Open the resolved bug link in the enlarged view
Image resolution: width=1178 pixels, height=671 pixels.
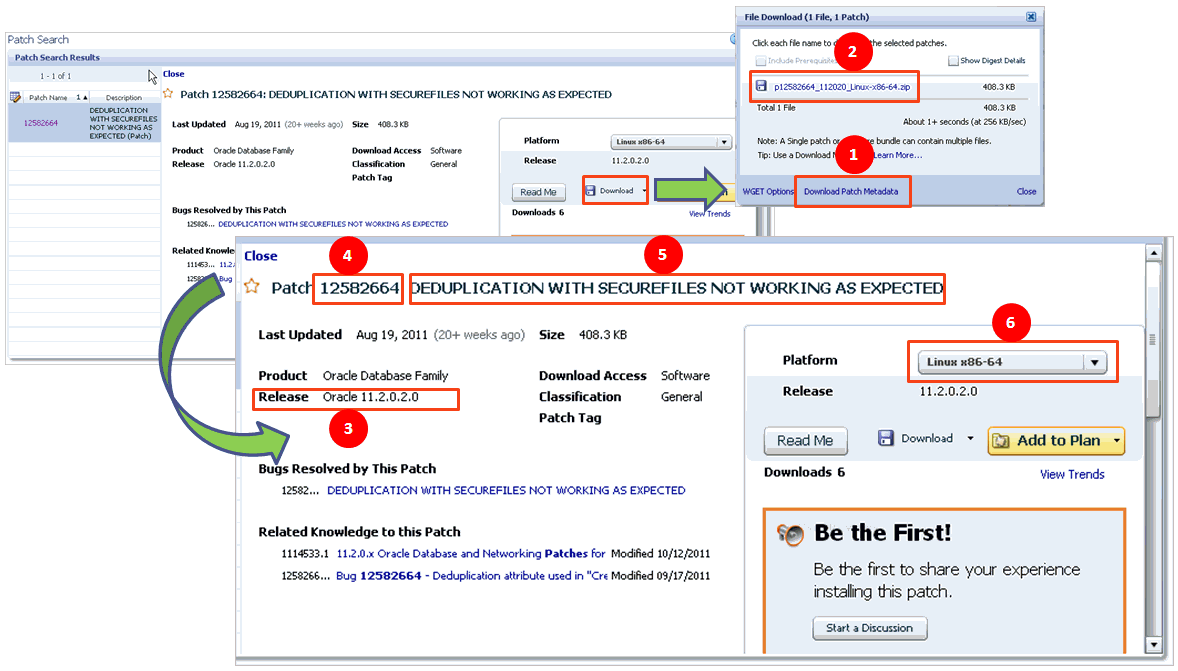point(506,491)
